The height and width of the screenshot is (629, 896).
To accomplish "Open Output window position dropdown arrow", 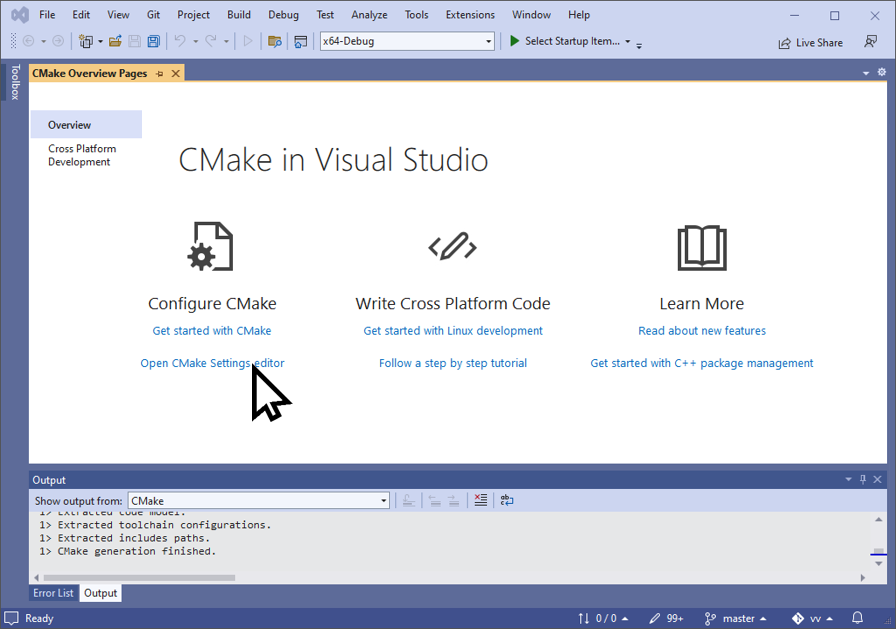I will click(848, 479).
